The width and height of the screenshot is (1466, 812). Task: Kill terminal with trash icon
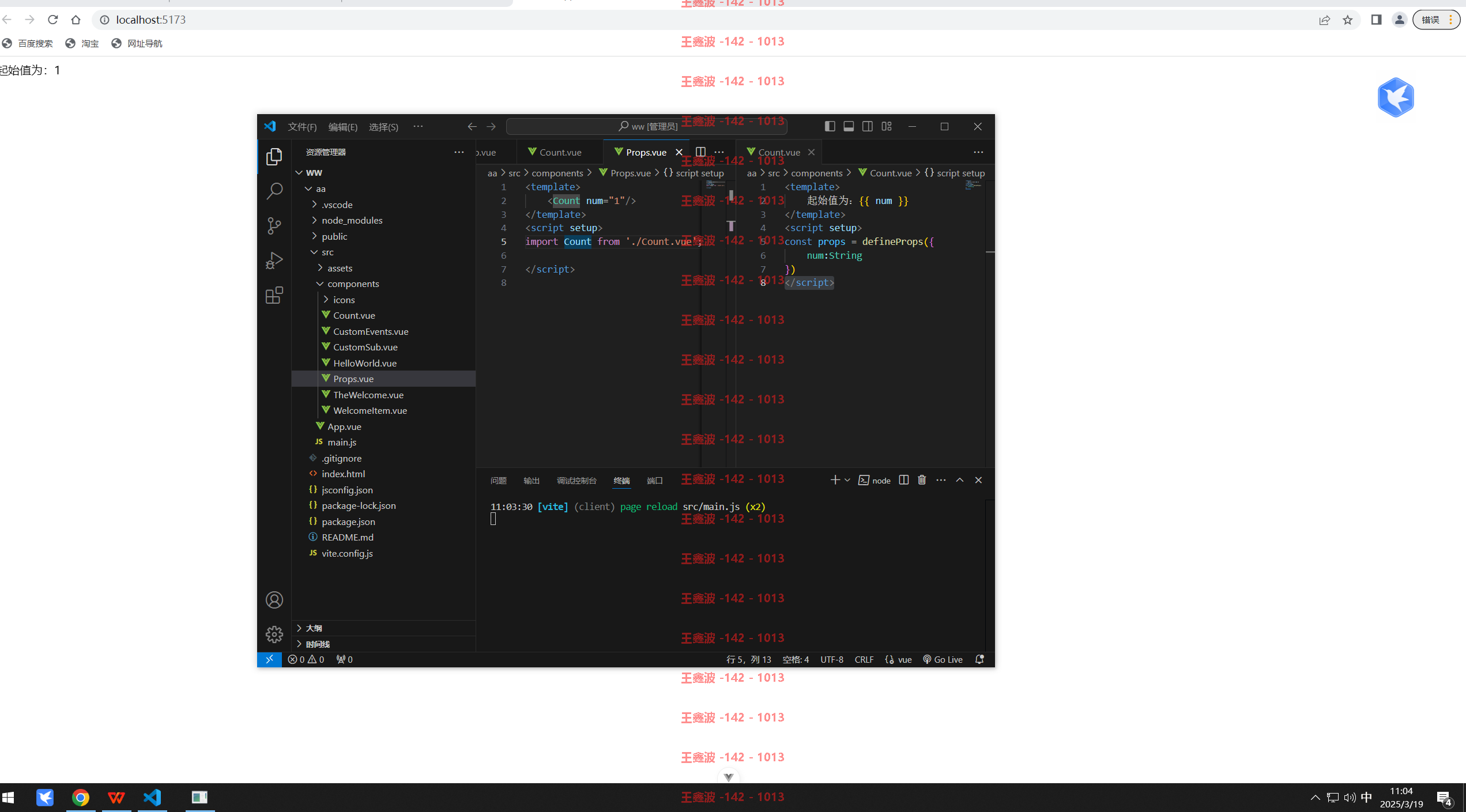click(922, 480)
